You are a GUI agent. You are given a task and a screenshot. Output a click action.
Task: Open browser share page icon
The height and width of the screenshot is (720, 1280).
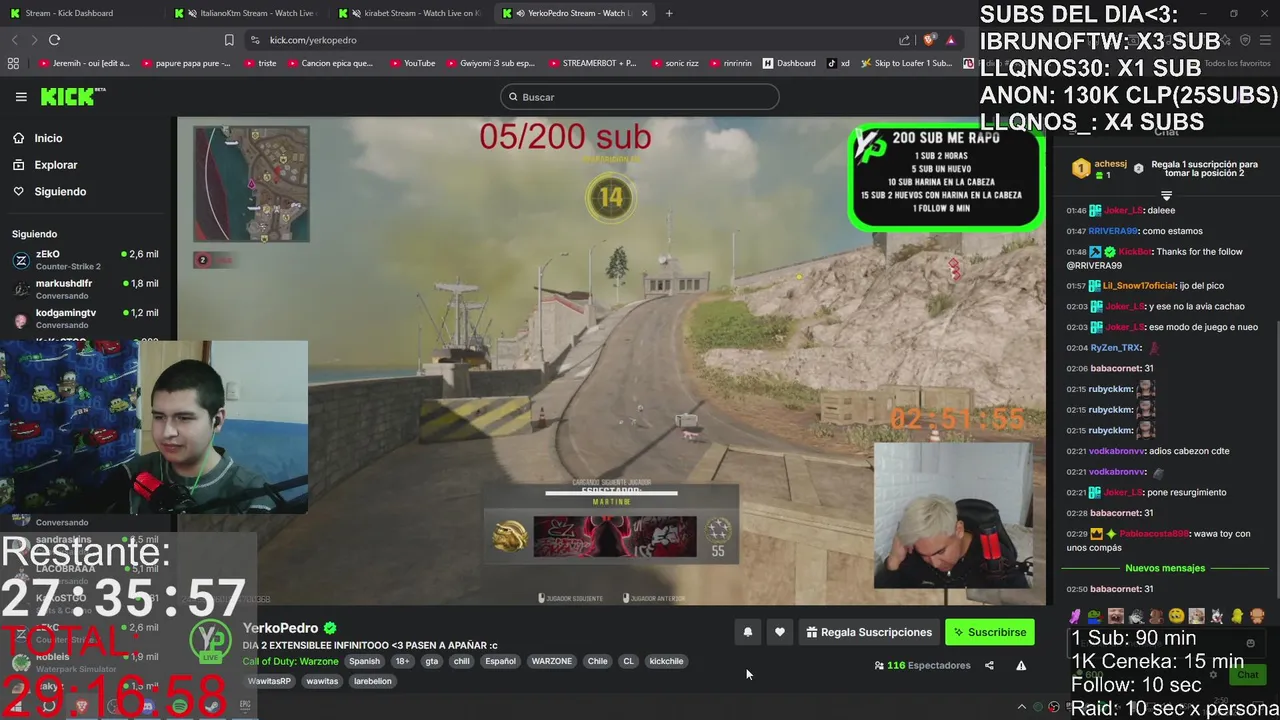pyautogui.click(x=905, y=40)
